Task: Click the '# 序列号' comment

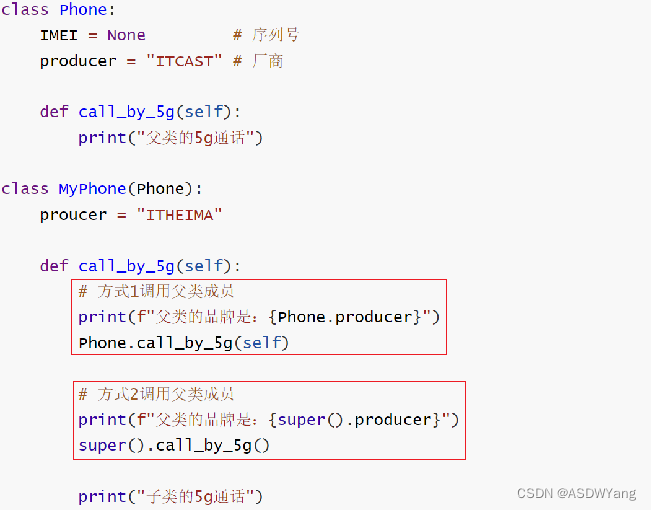Action: coord(265,35)
